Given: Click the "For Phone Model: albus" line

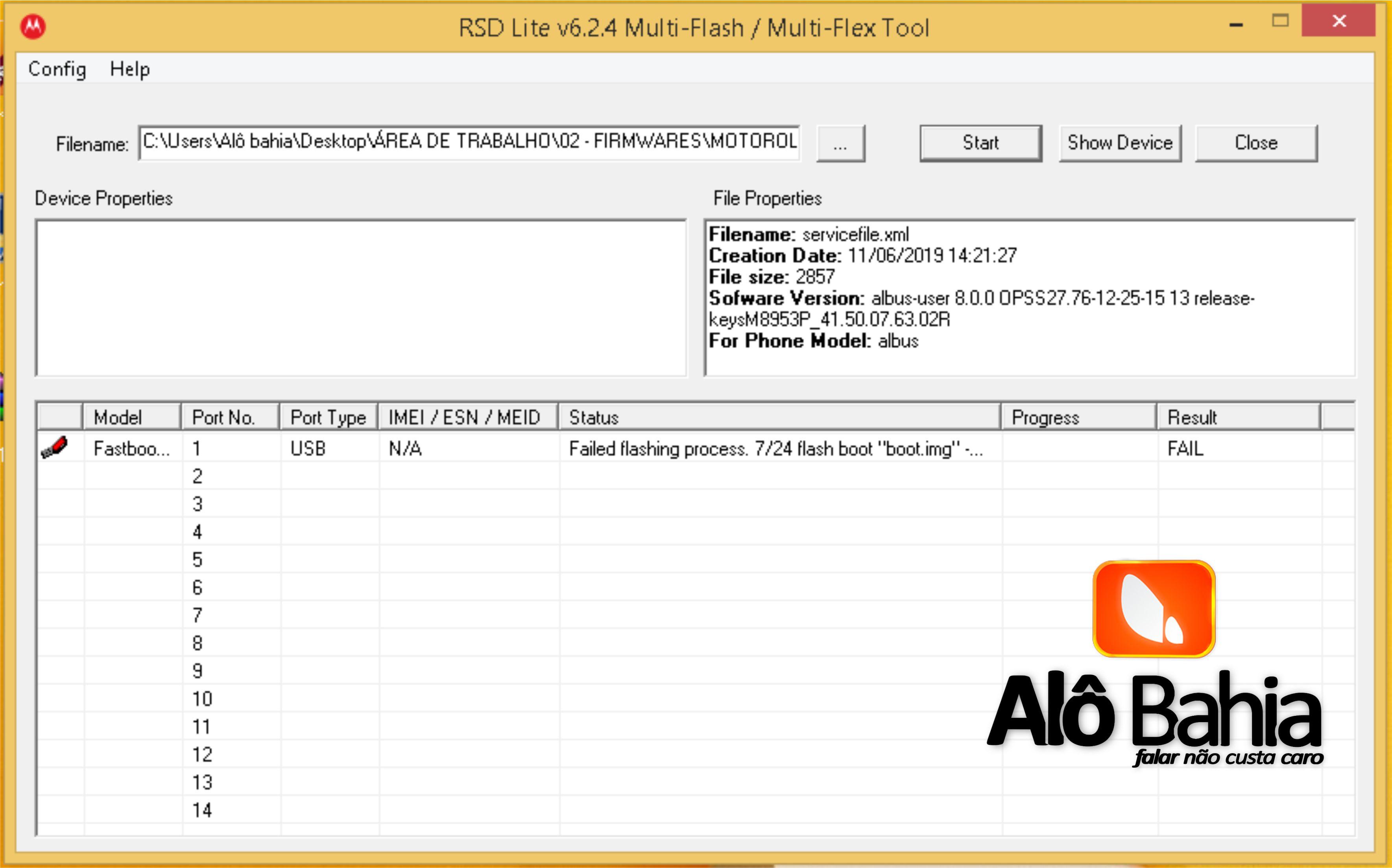Looking at the screenshot, I should [814, 341].
